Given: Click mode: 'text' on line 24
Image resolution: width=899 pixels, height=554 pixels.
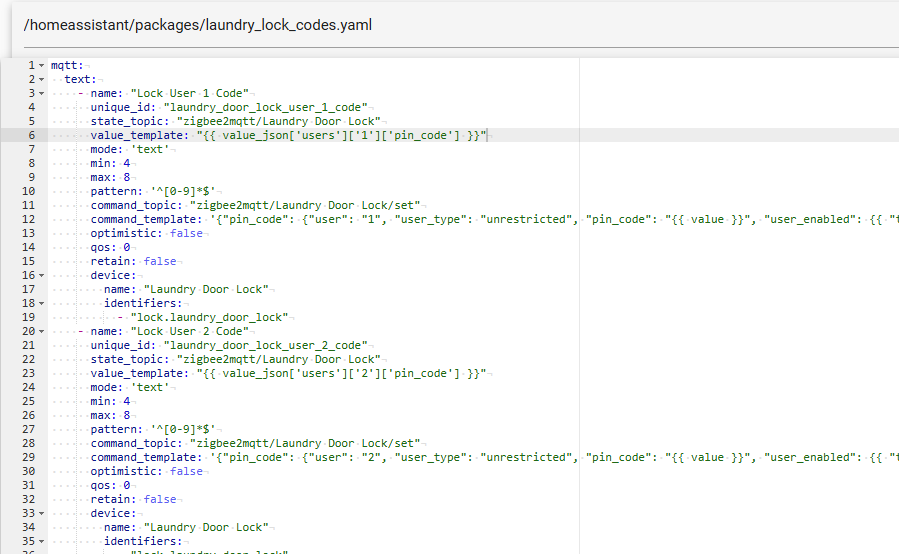Looking at the screenshot, I should point(130,387).
